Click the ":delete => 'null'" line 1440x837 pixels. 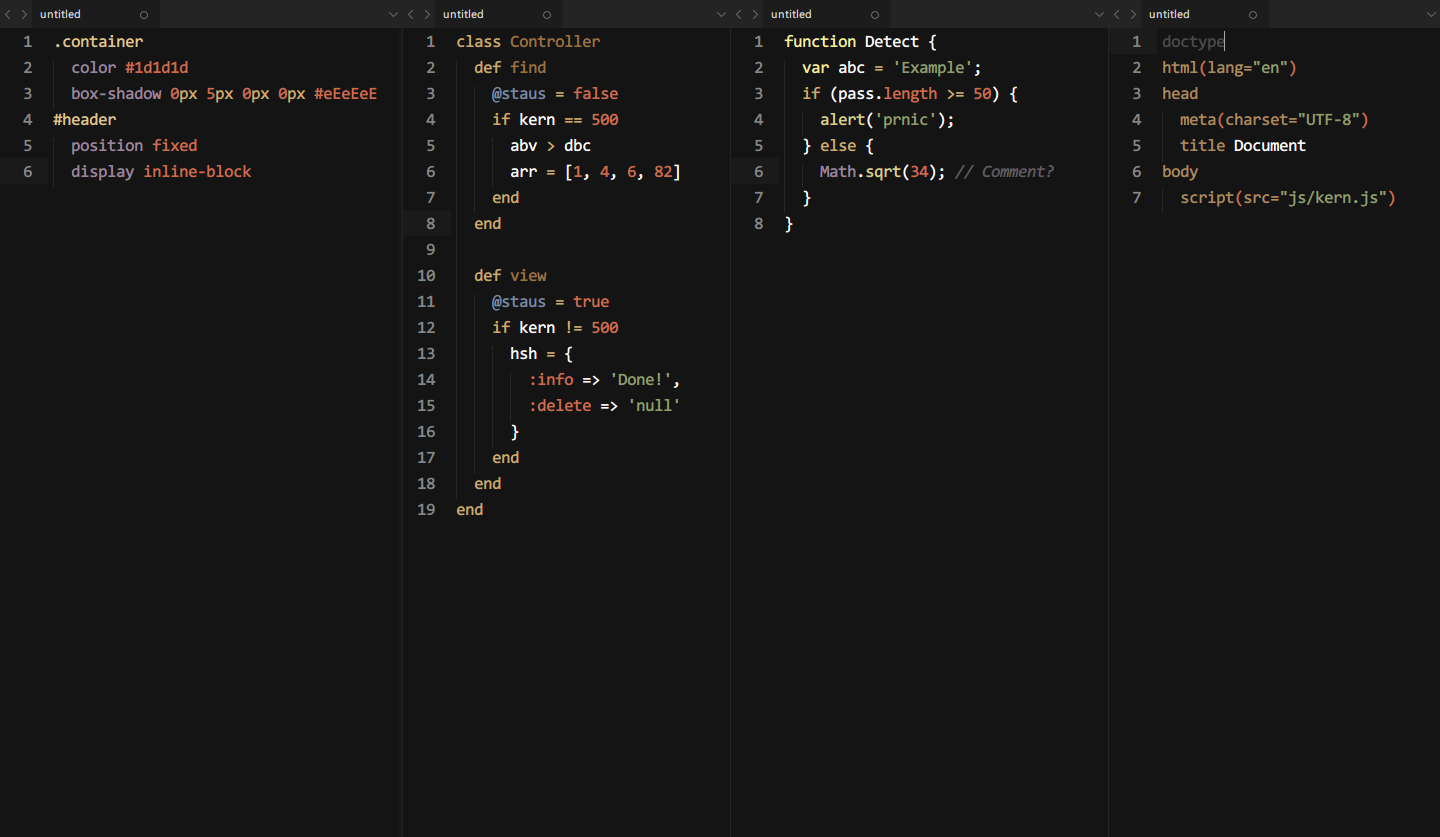(x=604, y=406)
